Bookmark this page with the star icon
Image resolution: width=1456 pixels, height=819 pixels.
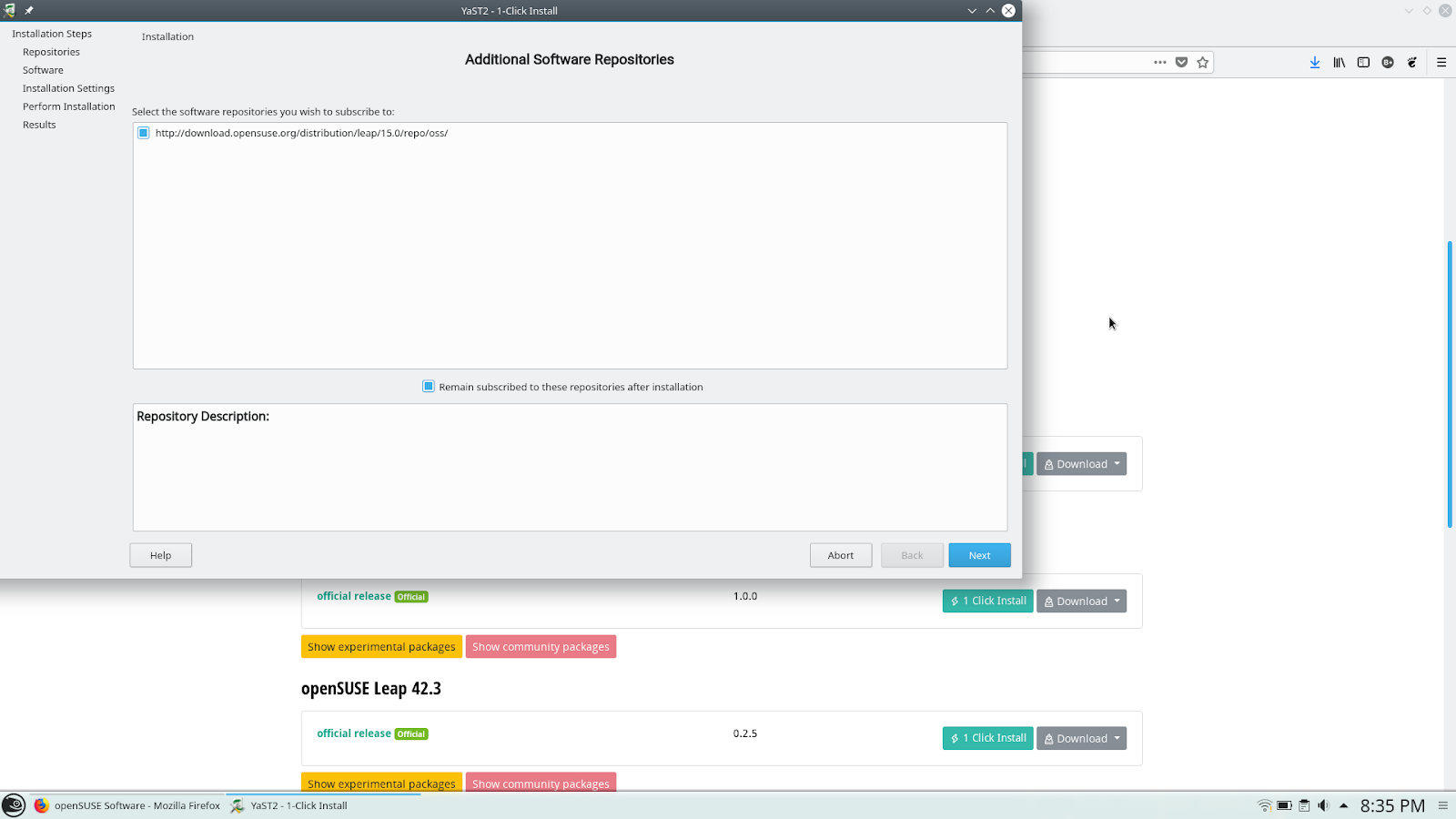click(1203, 63)
